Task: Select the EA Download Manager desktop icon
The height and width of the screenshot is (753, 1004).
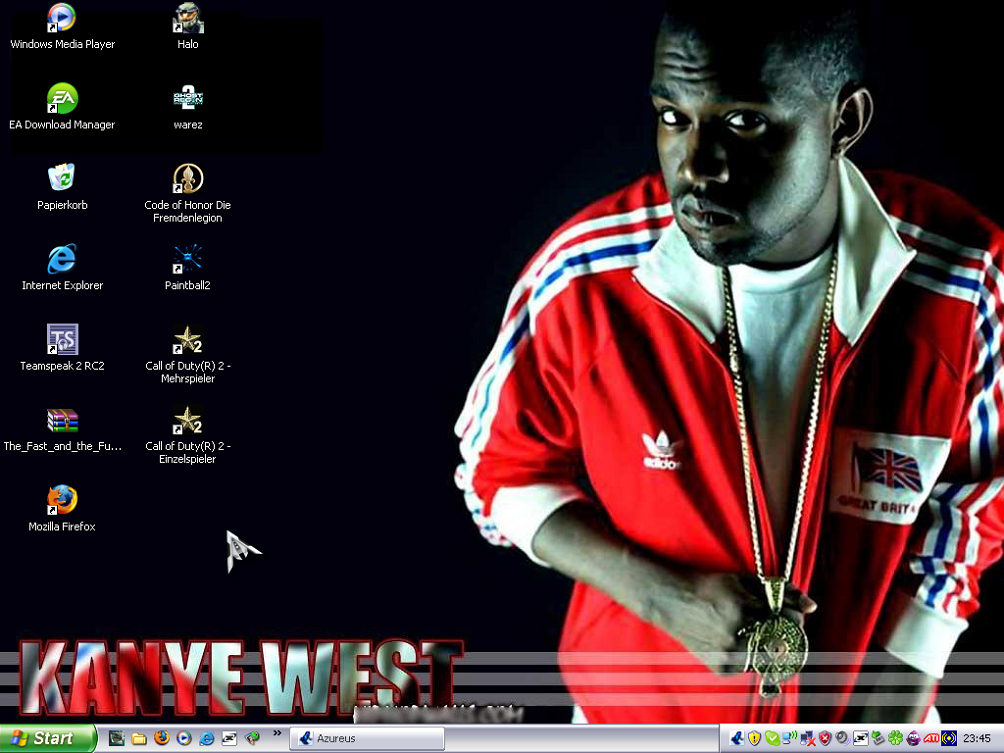Action: (62, 107)
